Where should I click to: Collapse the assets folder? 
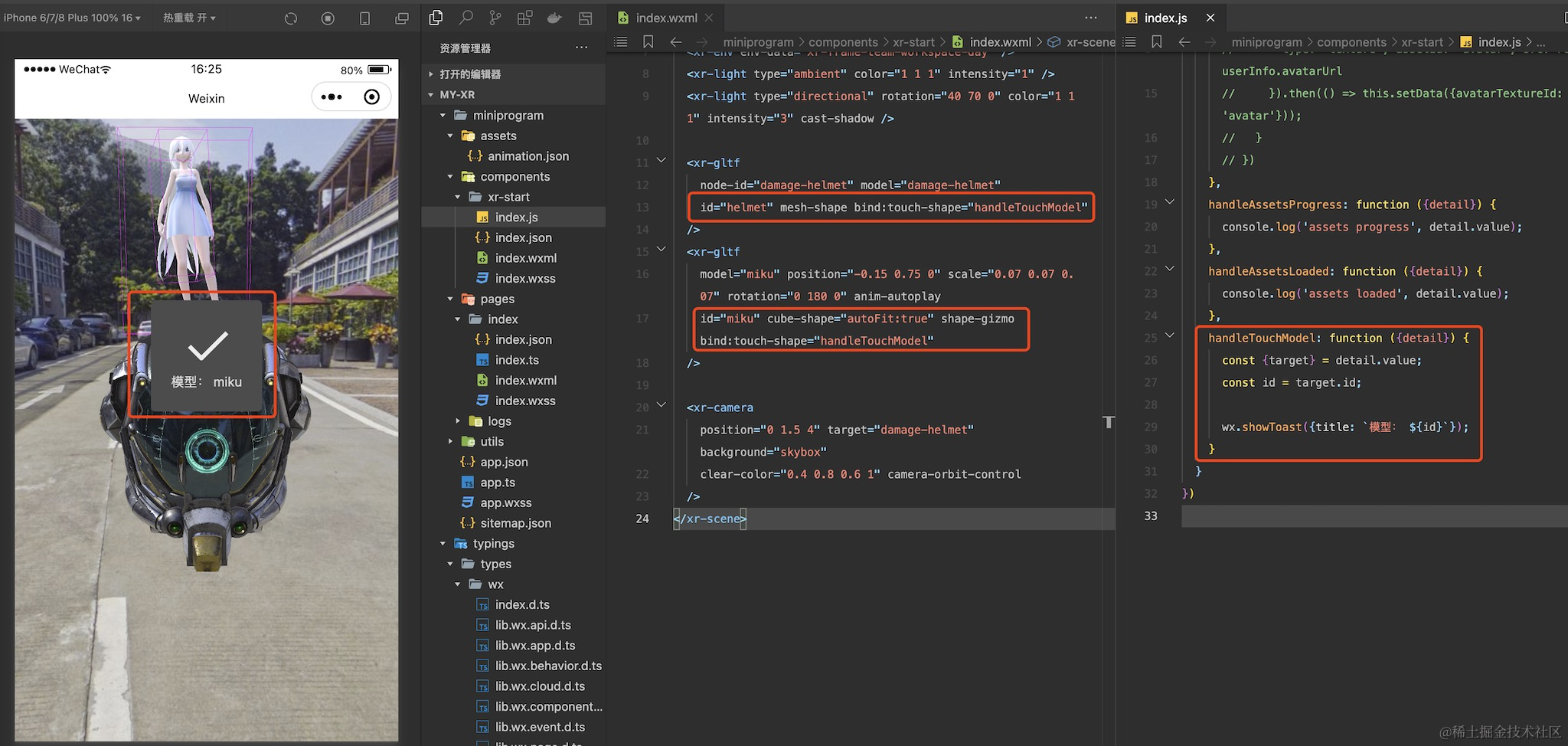coord(450,136)
